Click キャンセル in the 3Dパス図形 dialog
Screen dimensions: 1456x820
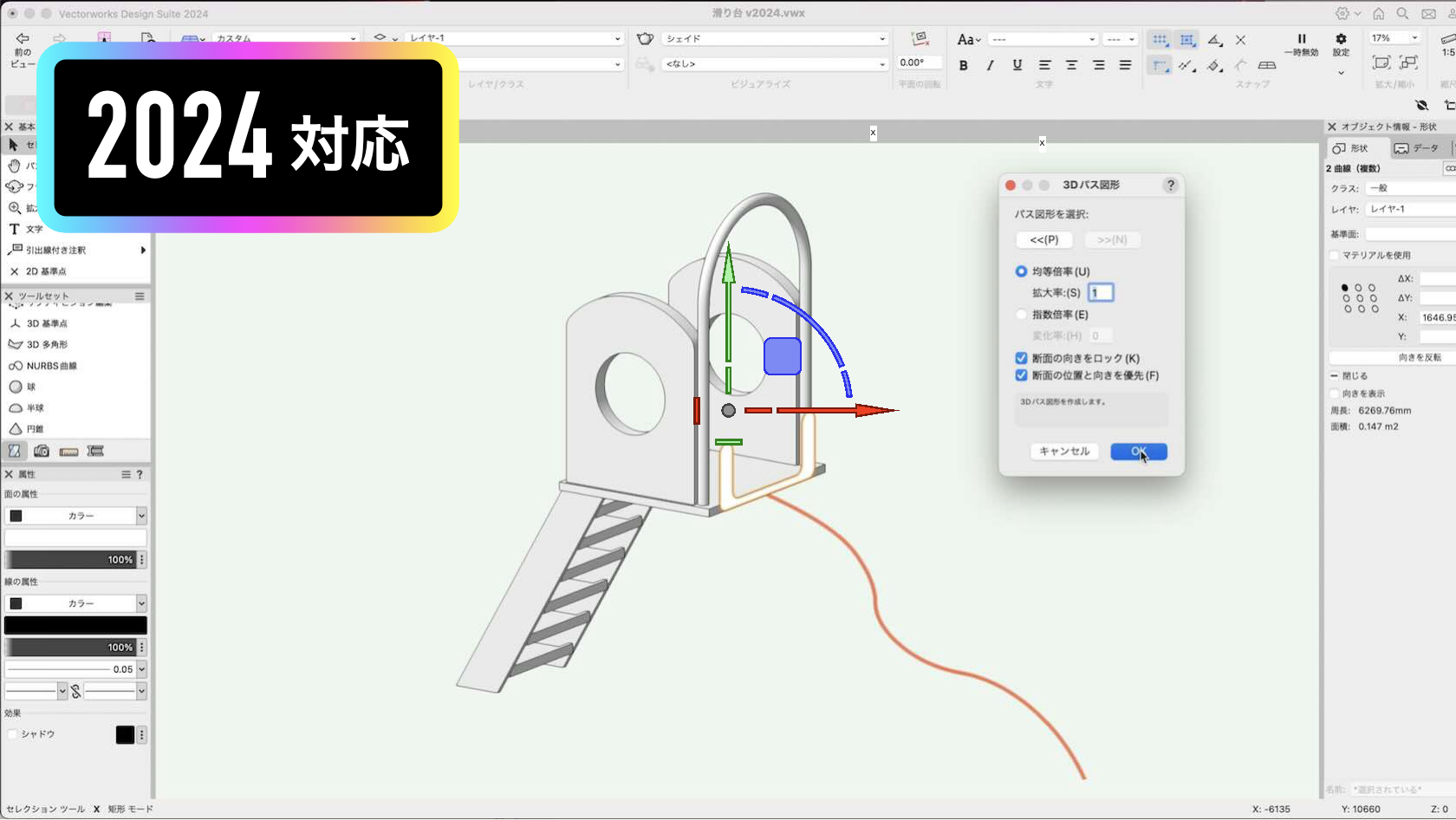[1064, 452]
